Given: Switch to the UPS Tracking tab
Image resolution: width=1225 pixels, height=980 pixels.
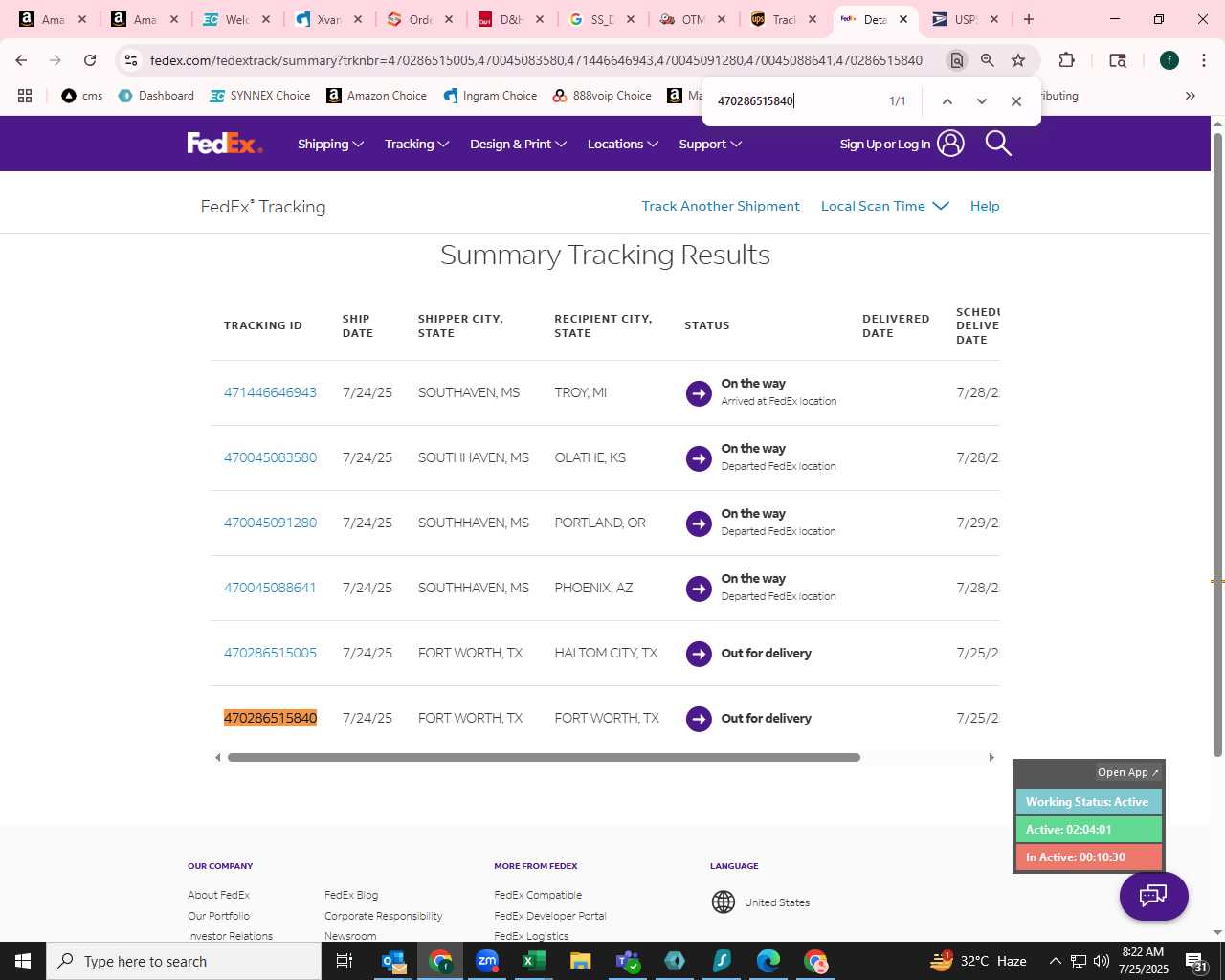Looking at the screenshot, I should point(785,19).
